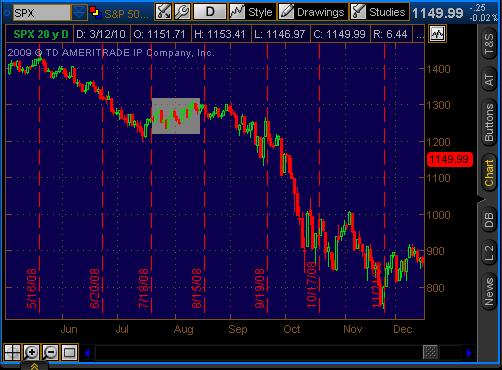Image resolution: width=502 pixels, height=370 pixels.
Task: Click the zoom out magnifier
Action: tap(50, 352)
